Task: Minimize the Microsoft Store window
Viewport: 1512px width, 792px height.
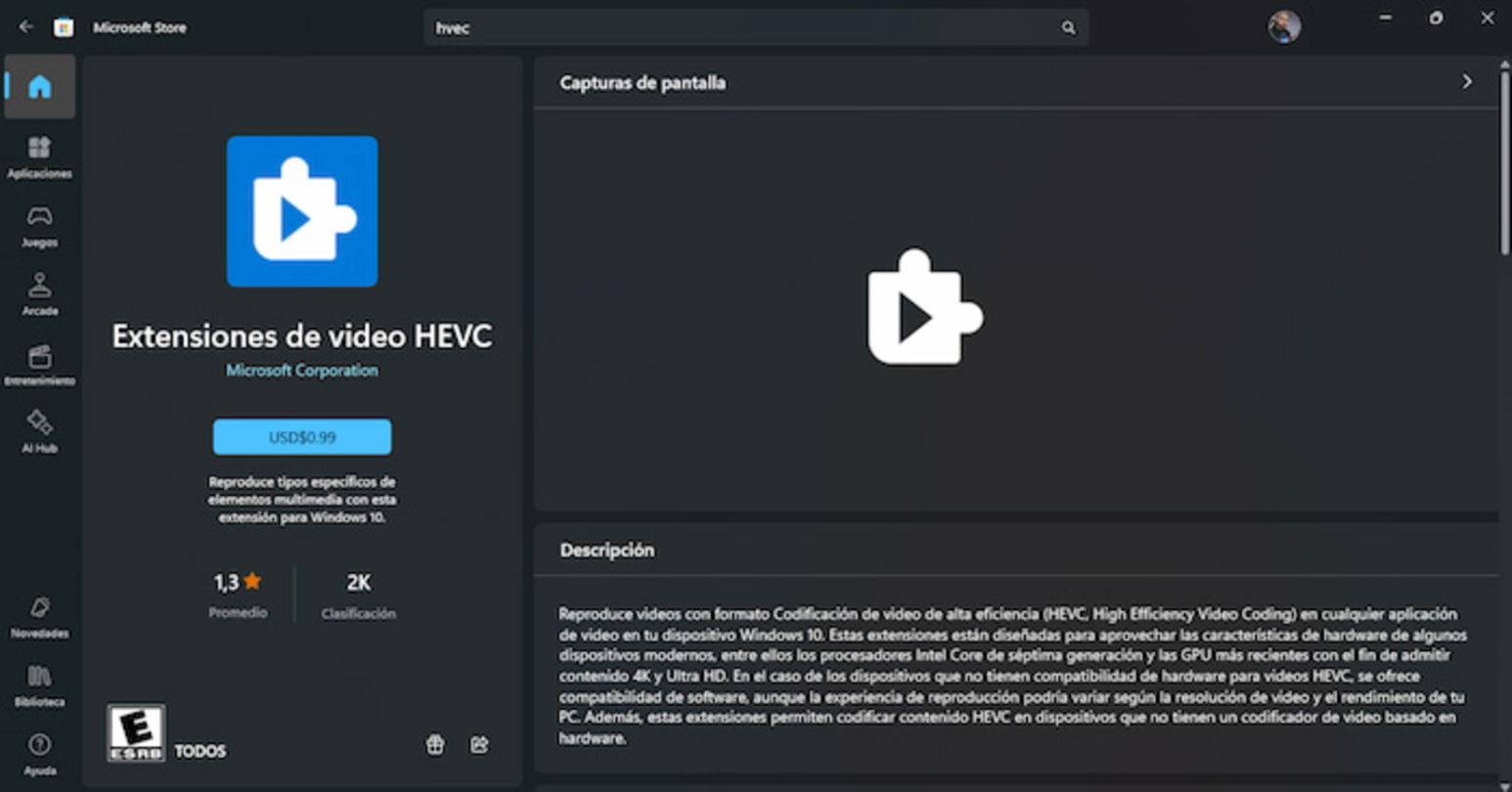Action: pyautogui.click(x=1385, y=19)
